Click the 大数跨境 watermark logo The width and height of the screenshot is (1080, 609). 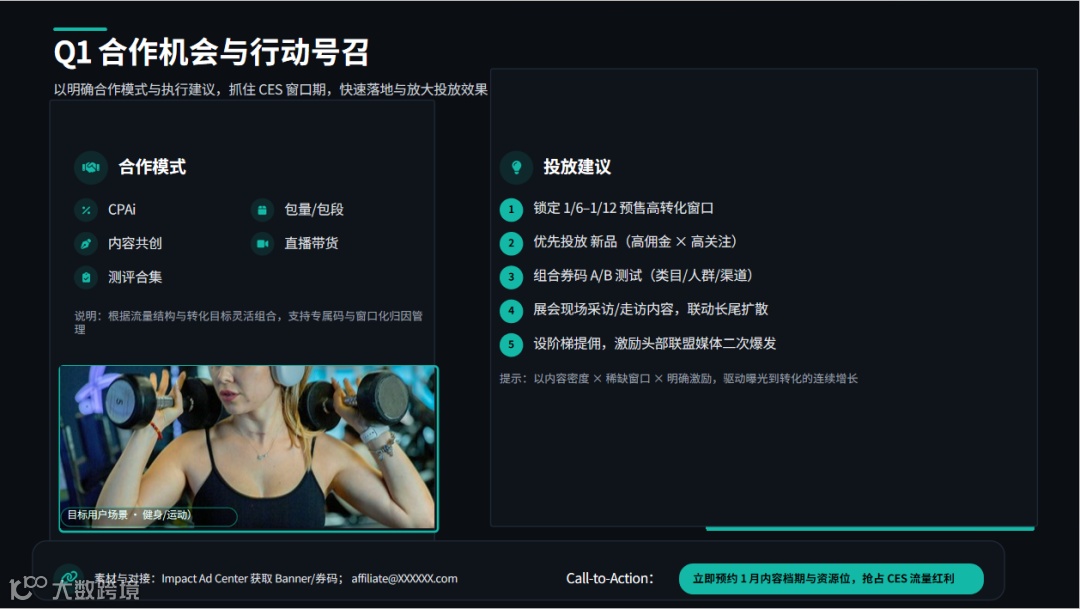click(x=74, y=588)
